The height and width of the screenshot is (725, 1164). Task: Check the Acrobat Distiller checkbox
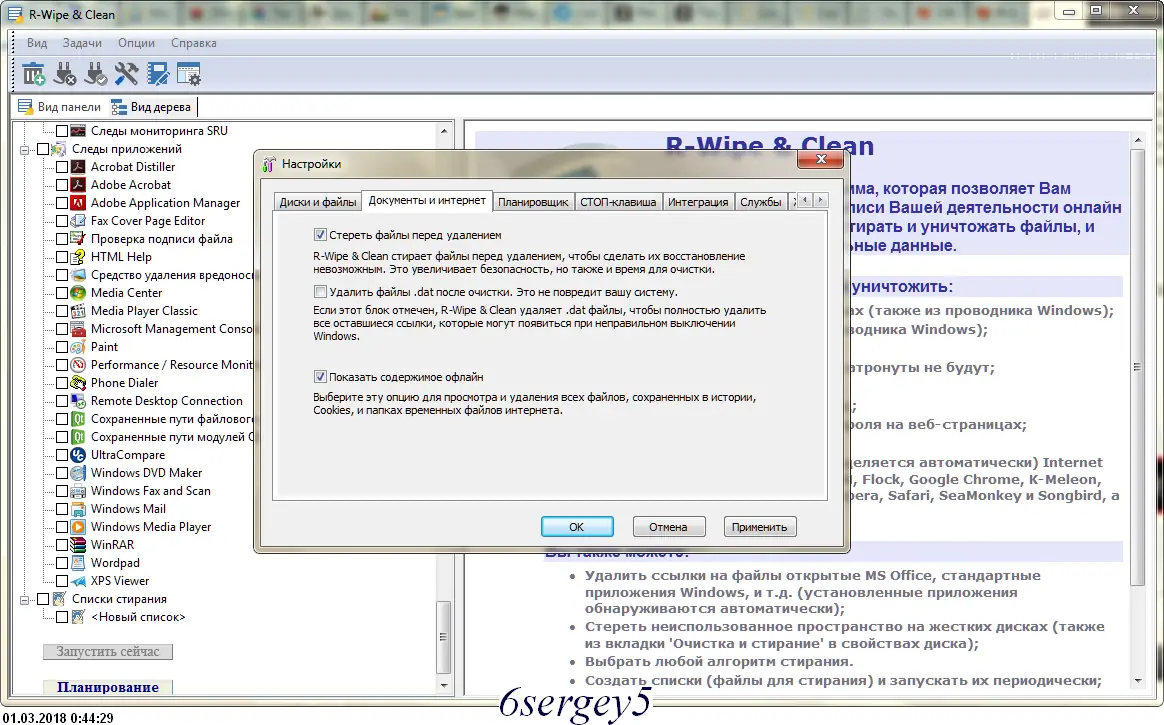62,167
